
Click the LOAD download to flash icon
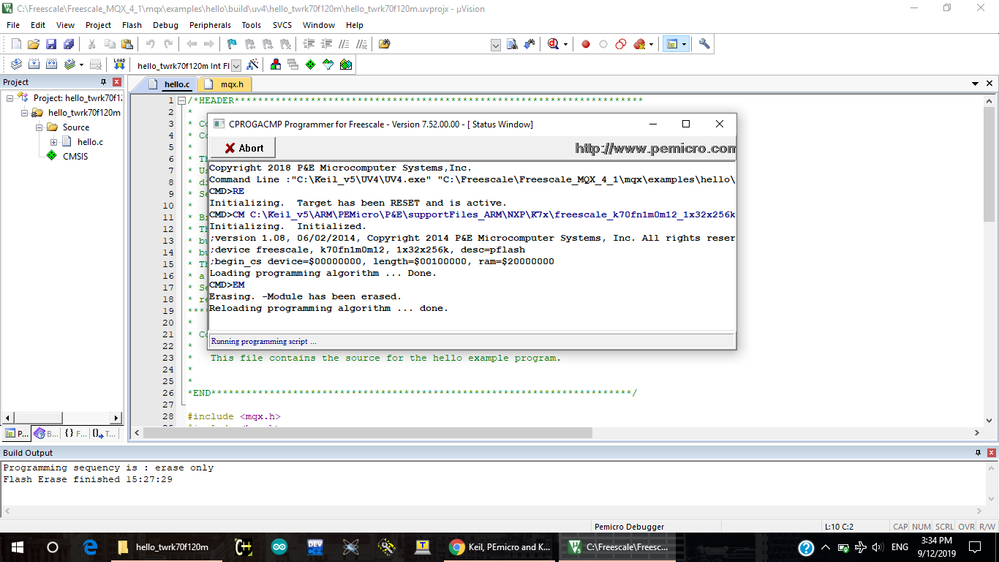(x=119, y=64)
